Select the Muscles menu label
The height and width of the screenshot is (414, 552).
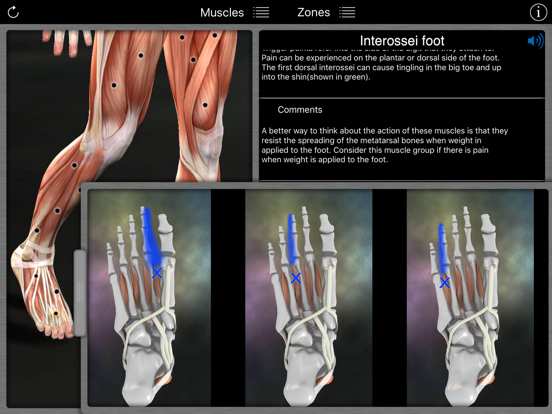click(222, 13)
